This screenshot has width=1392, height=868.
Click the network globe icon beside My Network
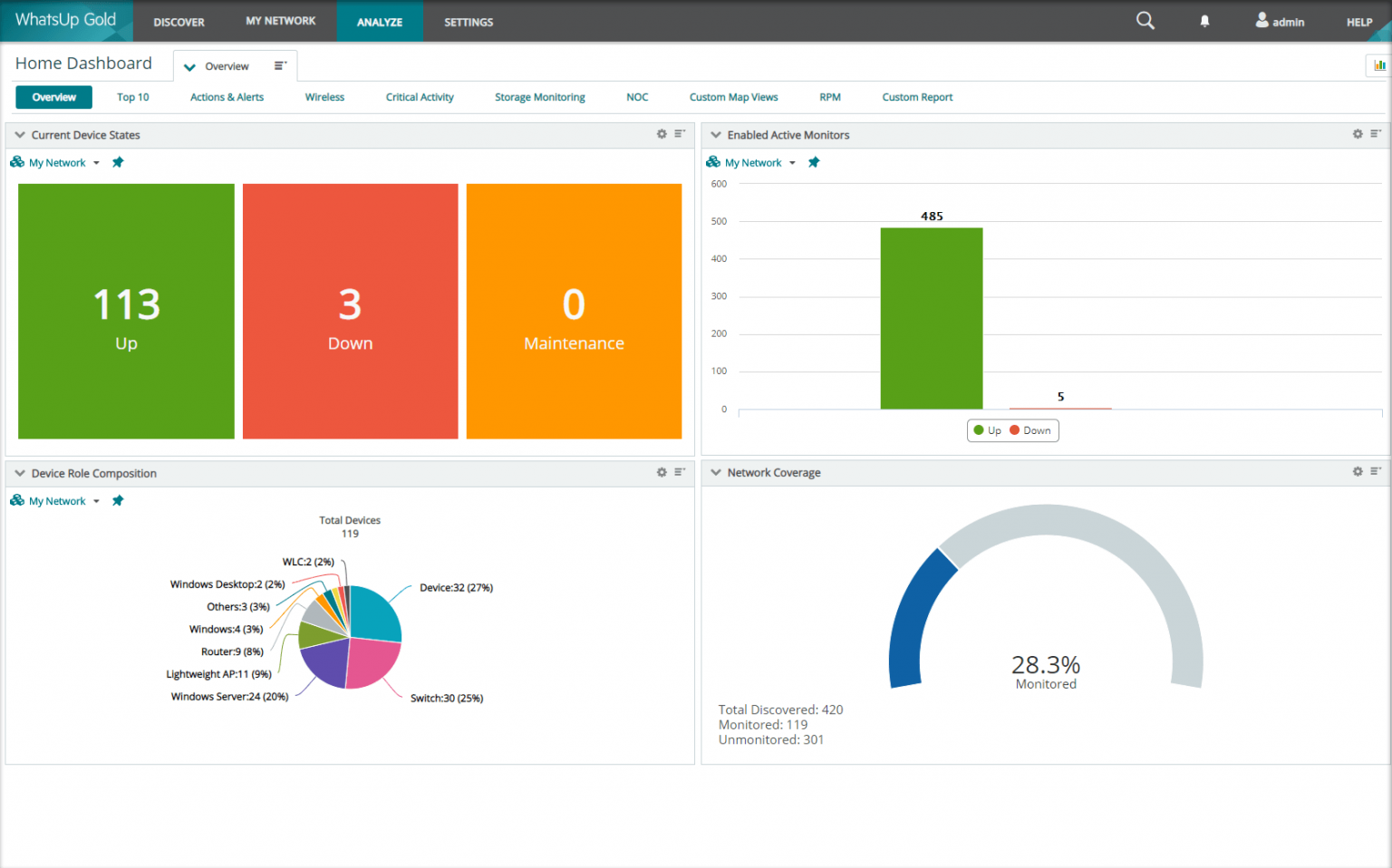click(x=16, y=161)
